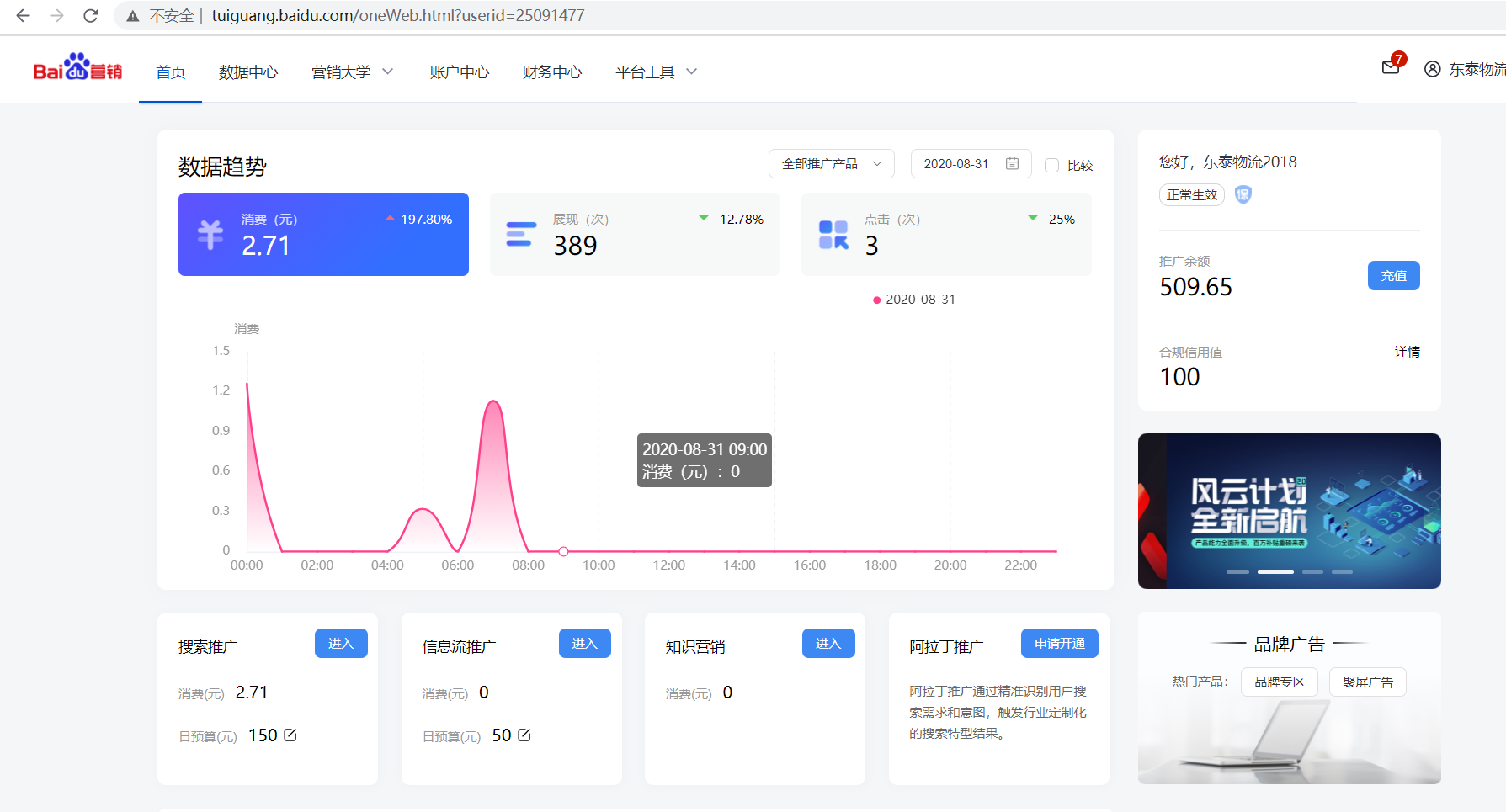Open the 账户中心 menu

(x=460, y=72)
